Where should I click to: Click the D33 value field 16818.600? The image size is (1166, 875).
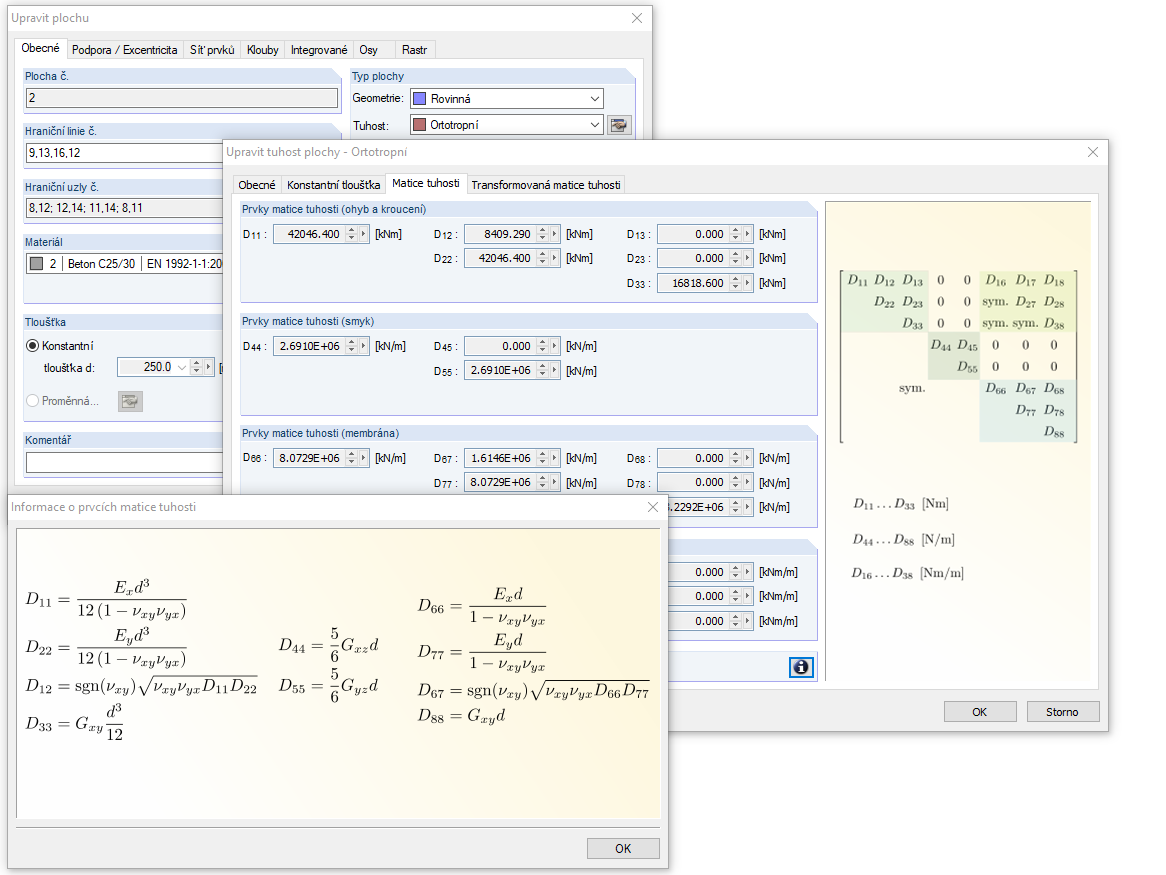click(694, 283)
